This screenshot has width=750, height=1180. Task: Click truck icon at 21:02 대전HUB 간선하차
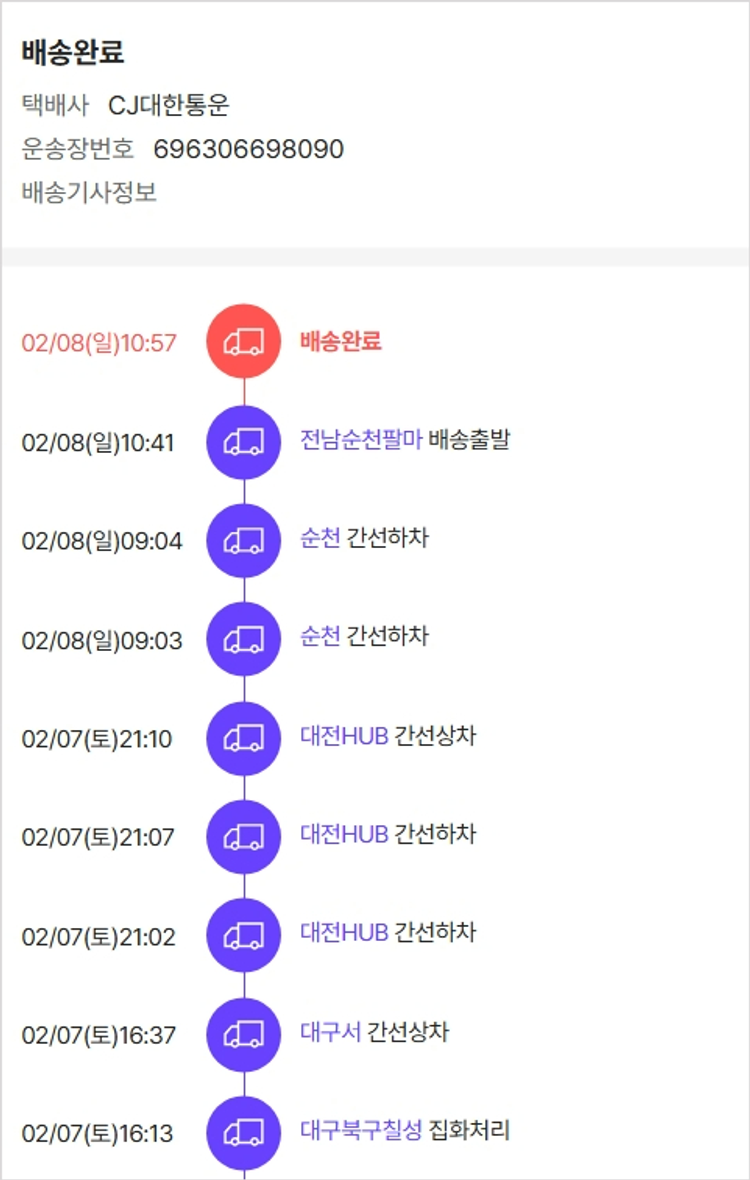(244, 936)
